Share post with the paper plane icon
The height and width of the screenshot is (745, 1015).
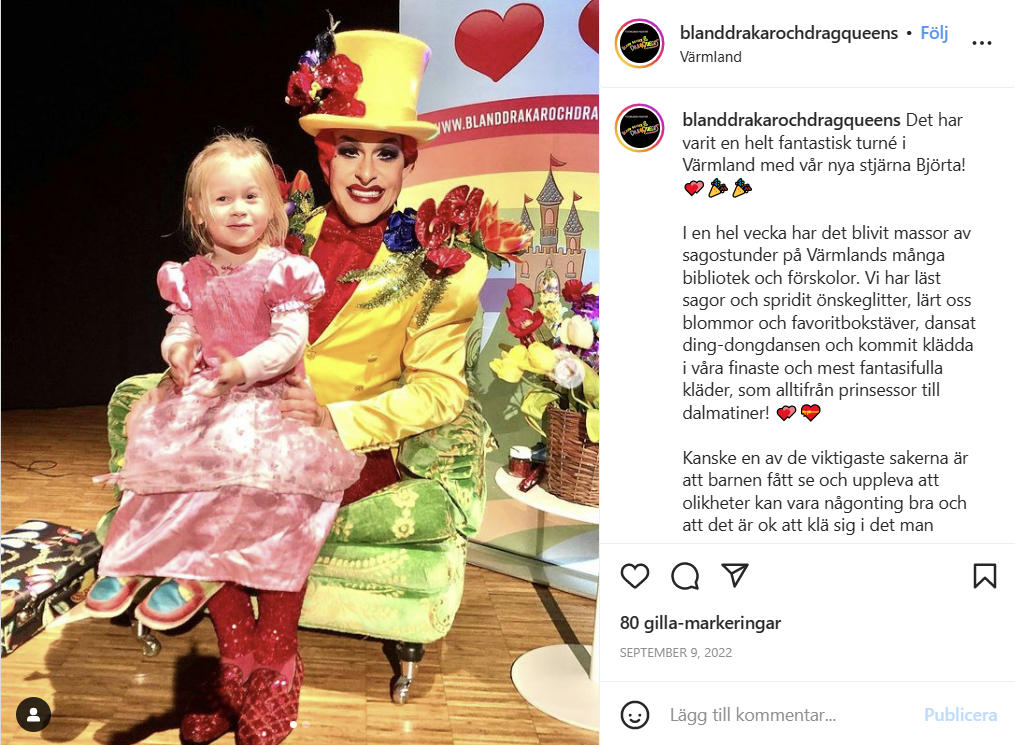735,575
